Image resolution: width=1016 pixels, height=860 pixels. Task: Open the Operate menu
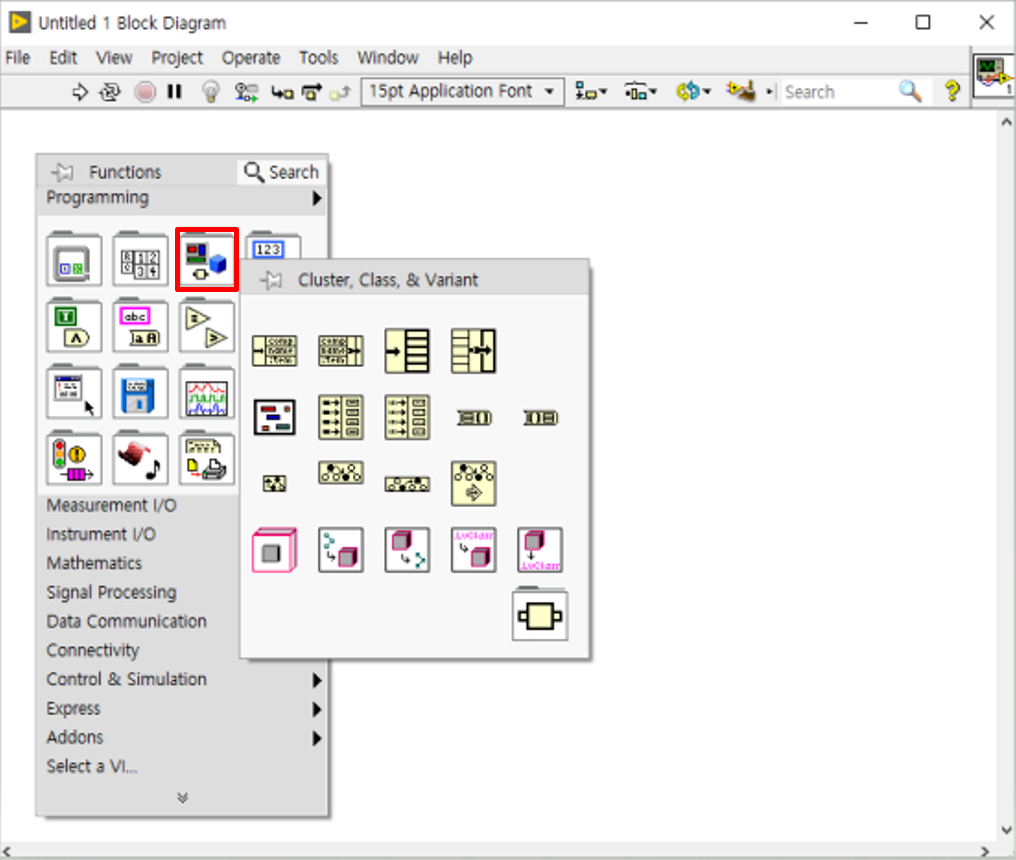click(251, 58)
